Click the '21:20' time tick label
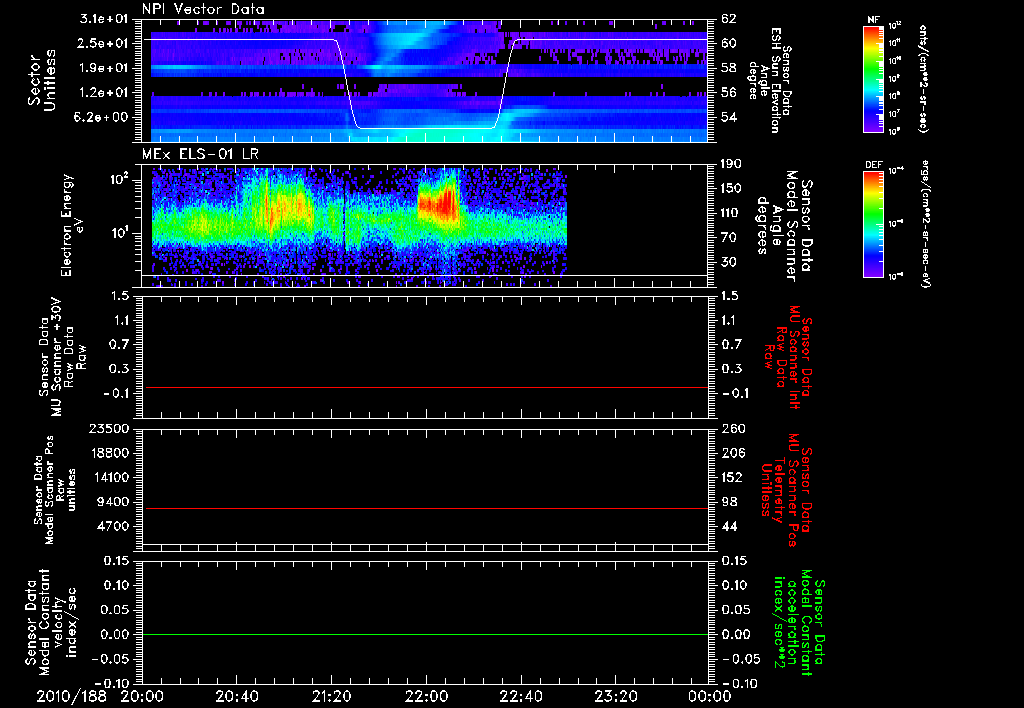 click(331, 696)
